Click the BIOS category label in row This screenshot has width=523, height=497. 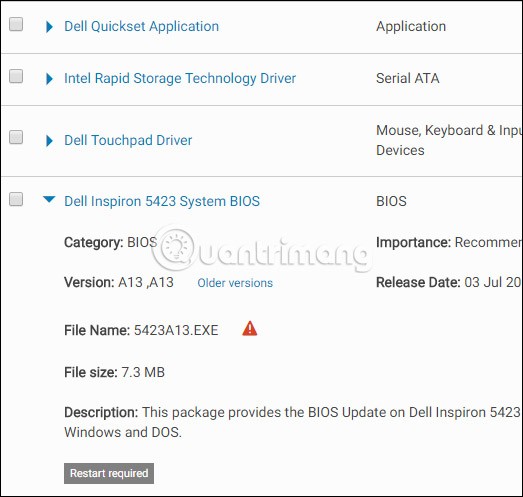click(x=391, y=201)
